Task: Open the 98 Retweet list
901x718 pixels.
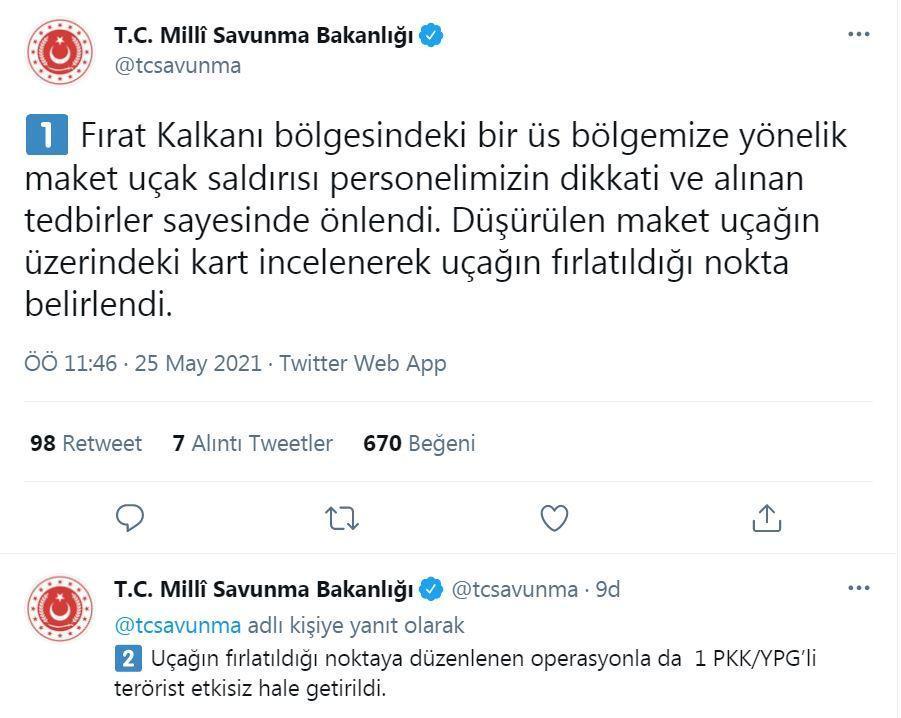Action: (85, 443)
